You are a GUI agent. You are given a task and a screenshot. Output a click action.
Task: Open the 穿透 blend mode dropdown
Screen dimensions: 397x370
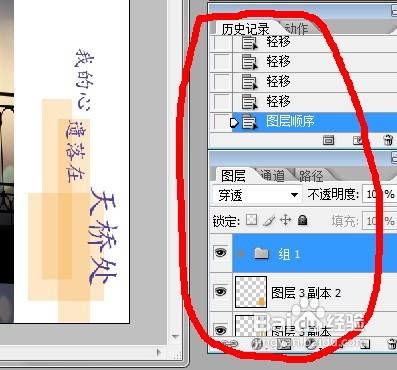(257, 195)
